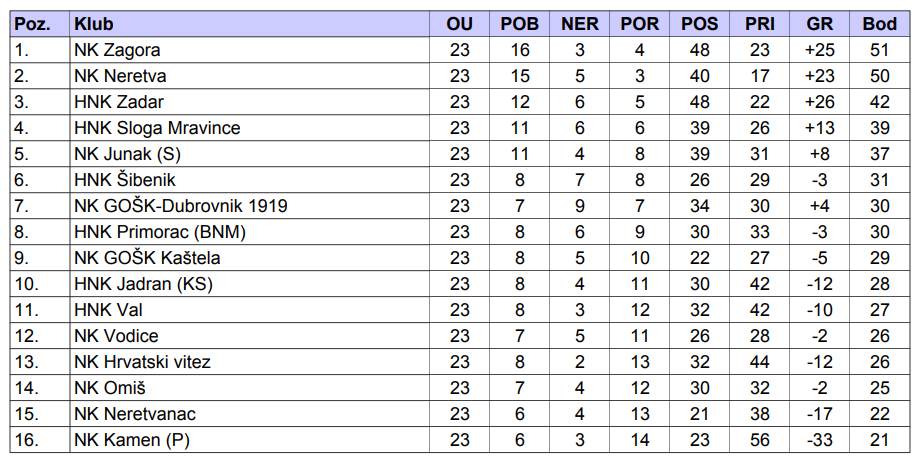Select the +26 goal difference cell
This screenshot has width=922, height=464.
coord(819,102)
